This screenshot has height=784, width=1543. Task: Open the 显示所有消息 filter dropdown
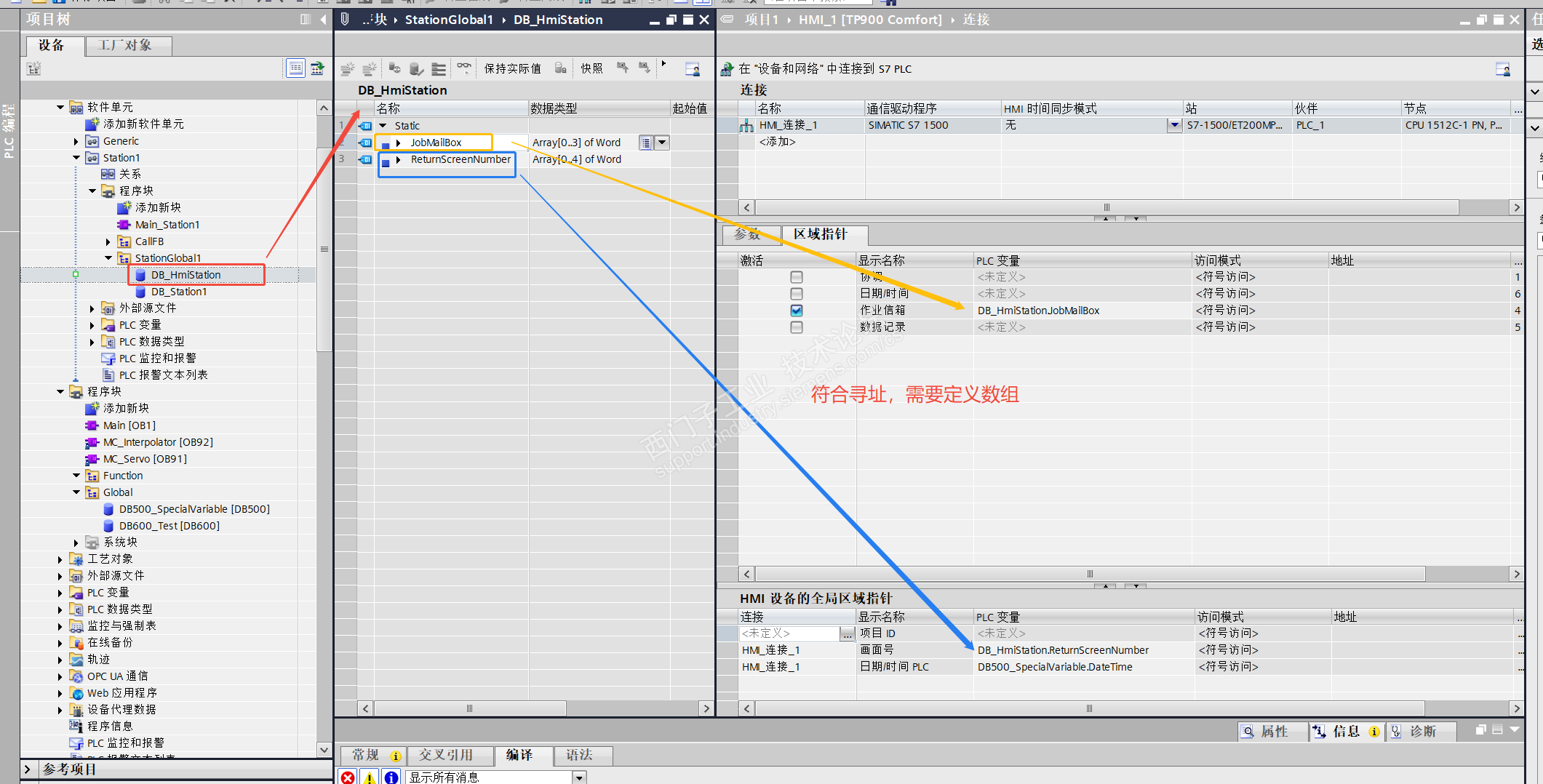pyautogui.click(x=579, y=777)
